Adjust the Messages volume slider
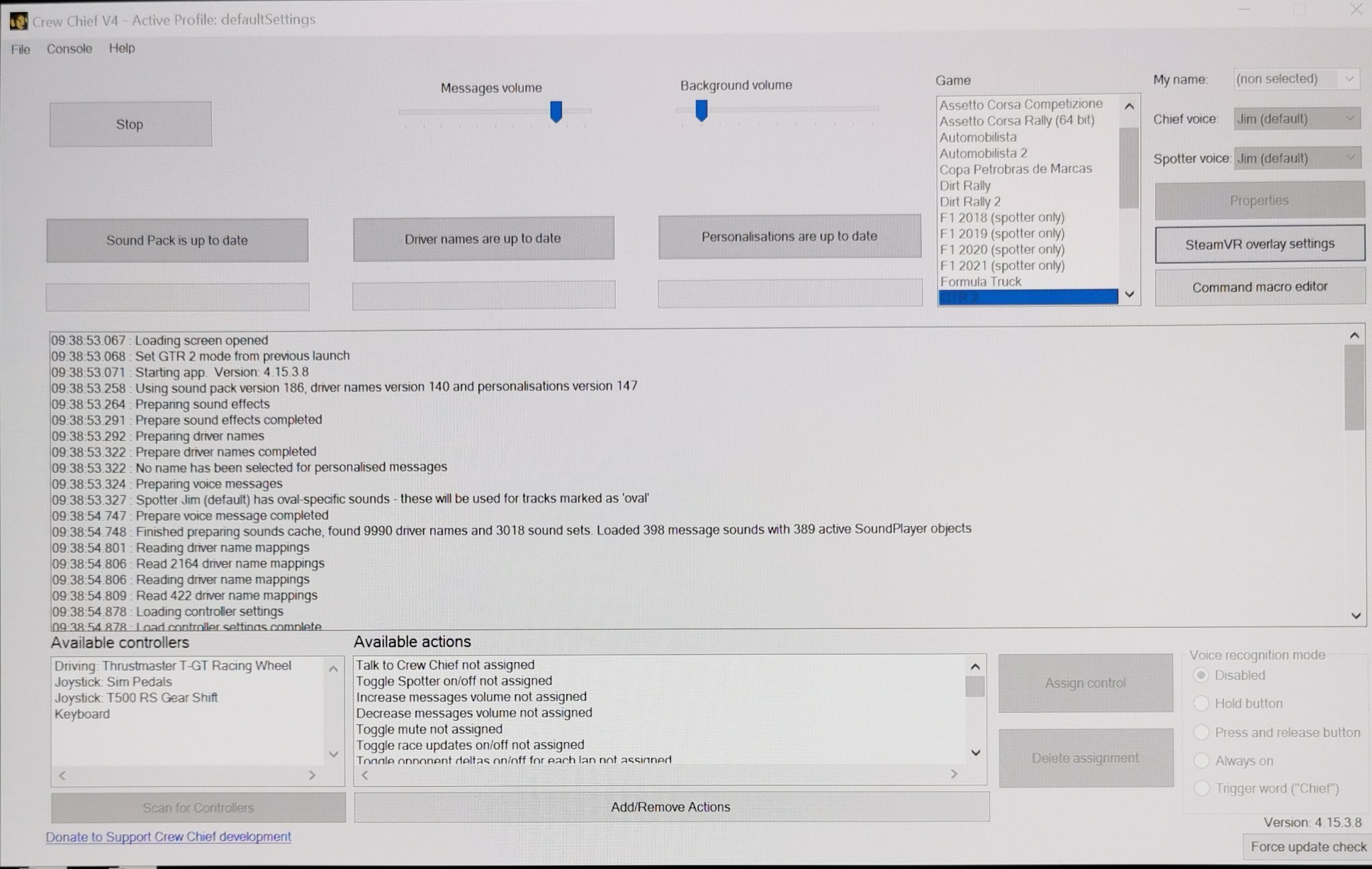This screenshot has height=869, width=1372. 556,111
